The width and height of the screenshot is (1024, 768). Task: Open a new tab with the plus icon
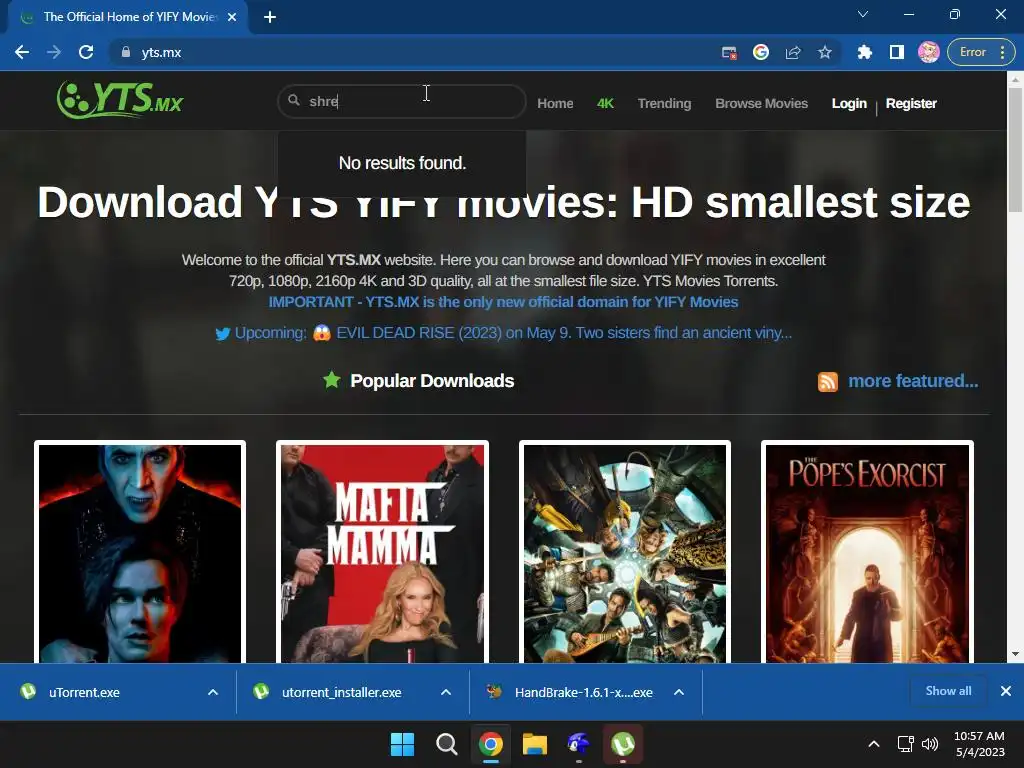pyautogui.click(x=270, y=17)
